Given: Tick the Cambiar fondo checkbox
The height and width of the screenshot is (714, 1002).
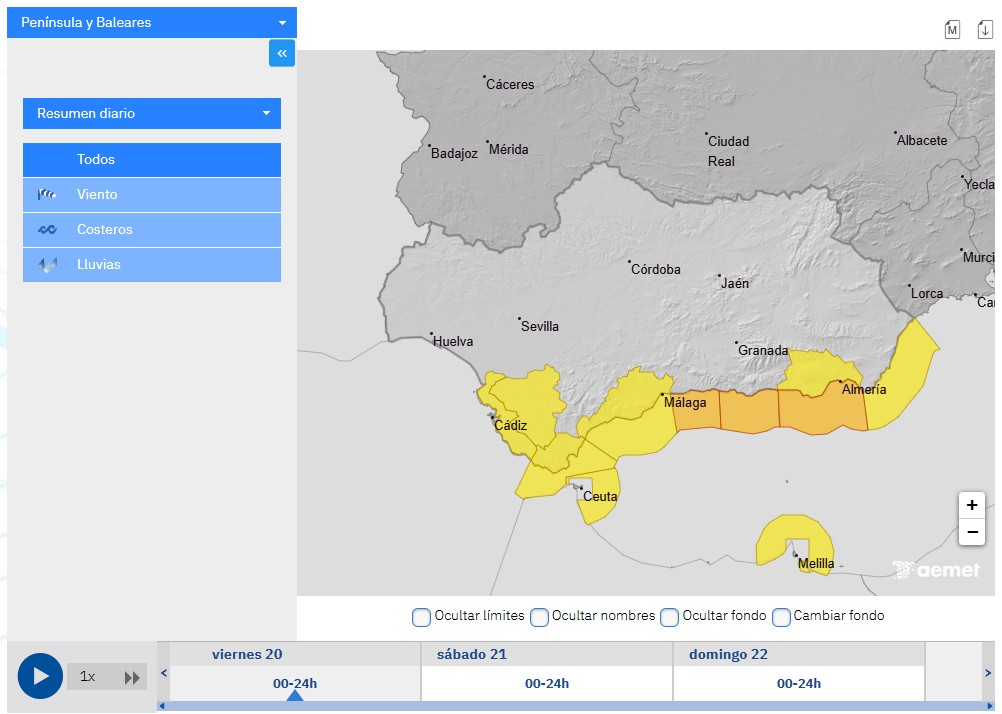Looking at the screenshot, I should [x=781, y=617].
